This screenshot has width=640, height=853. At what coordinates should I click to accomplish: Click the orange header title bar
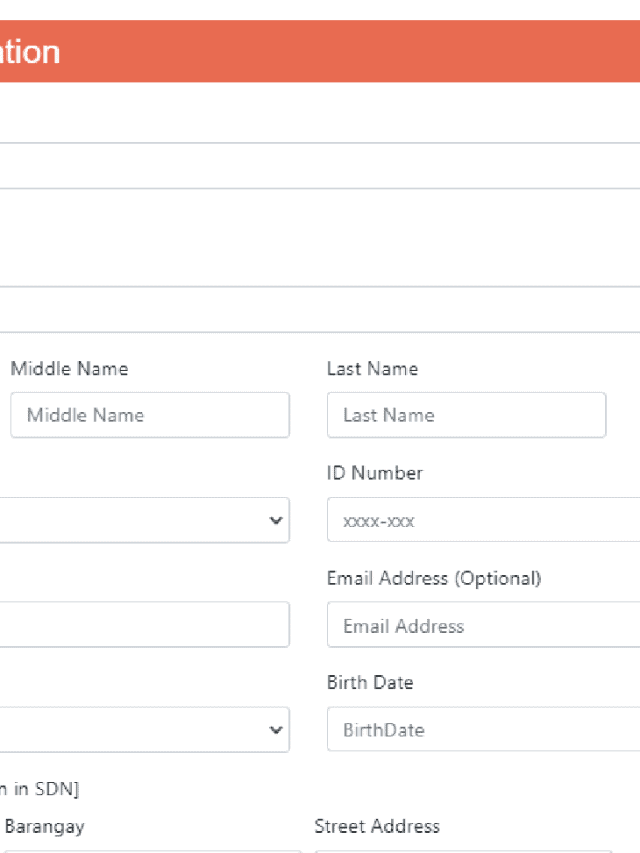(320, 52)
